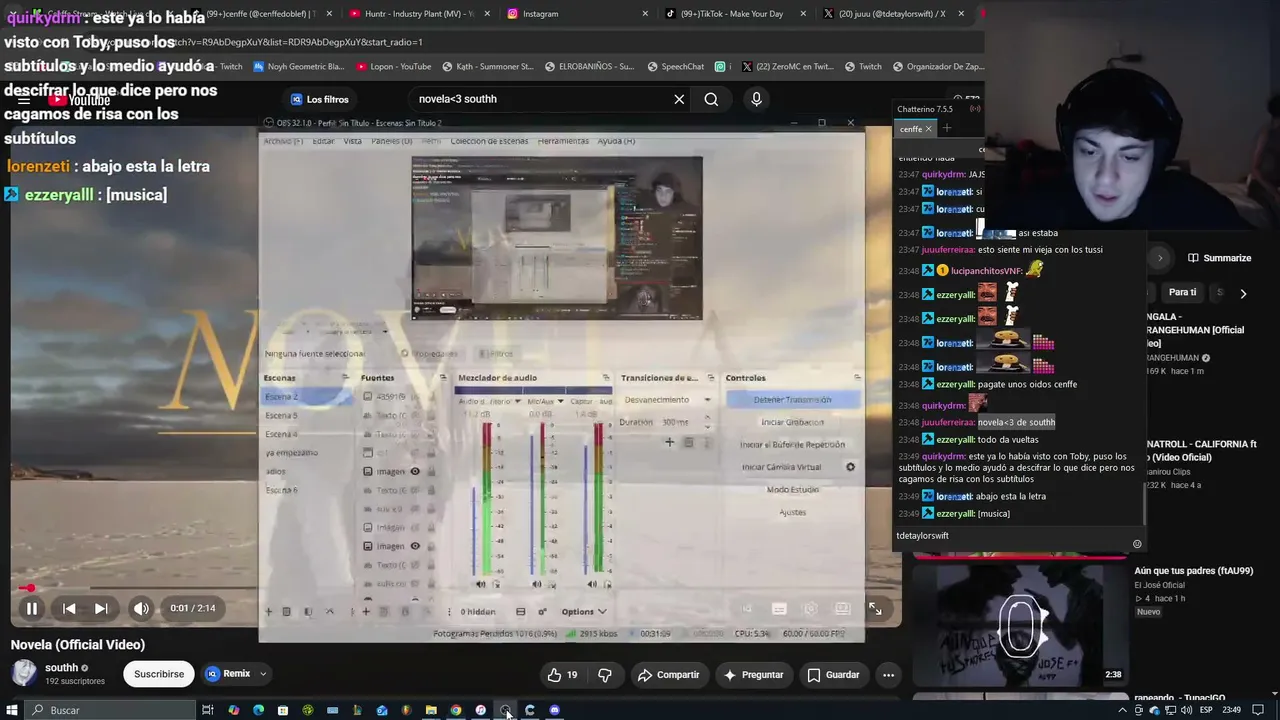
Task: Open Ajustes in OBS controls
Action: [x=792, y=512]
